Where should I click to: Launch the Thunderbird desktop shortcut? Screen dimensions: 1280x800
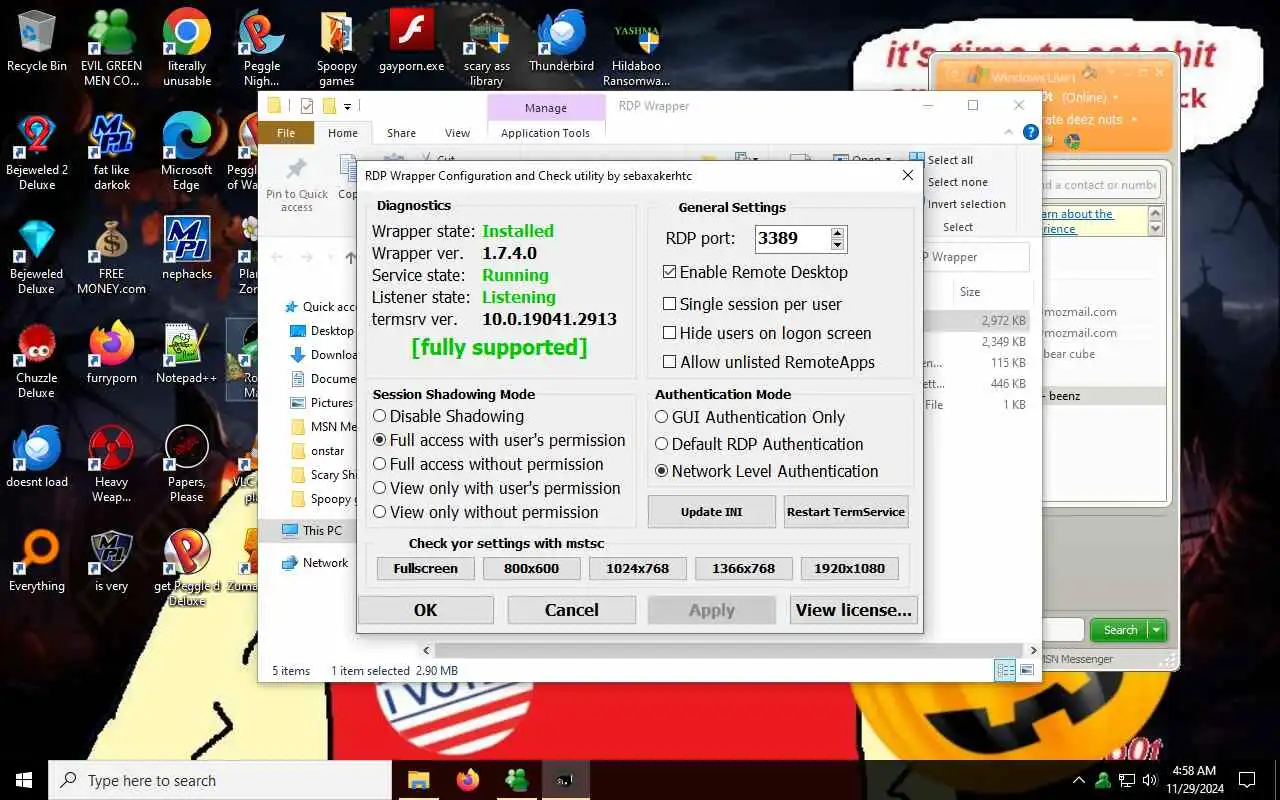click(x=561, y=42)
